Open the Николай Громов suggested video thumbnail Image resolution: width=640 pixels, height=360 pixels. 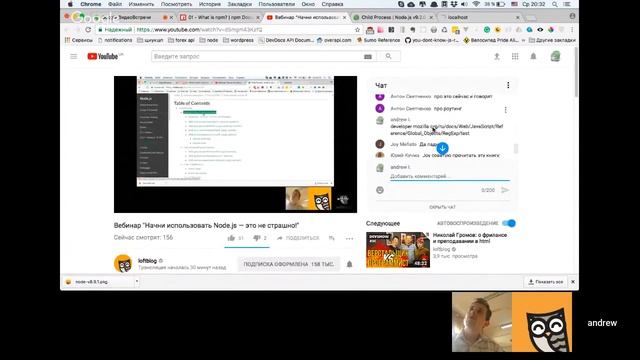(x=398, y=250)
